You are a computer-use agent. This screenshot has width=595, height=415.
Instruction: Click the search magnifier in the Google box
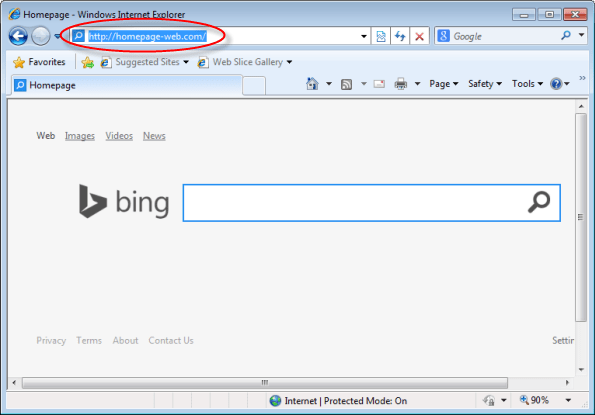566,36
